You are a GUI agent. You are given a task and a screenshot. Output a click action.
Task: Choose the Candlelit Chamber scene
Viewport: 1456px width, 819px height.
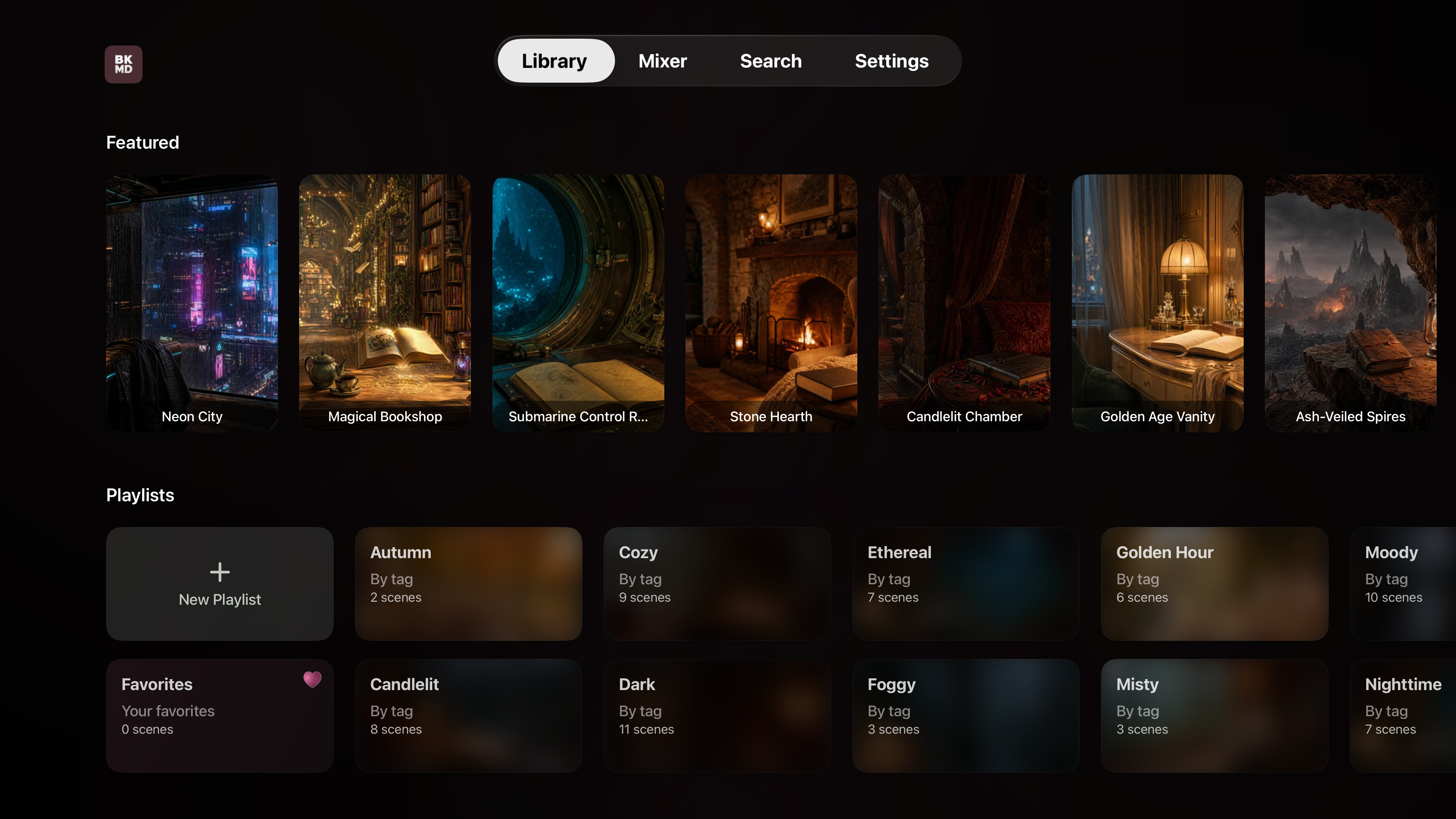[x=964, y=303]
